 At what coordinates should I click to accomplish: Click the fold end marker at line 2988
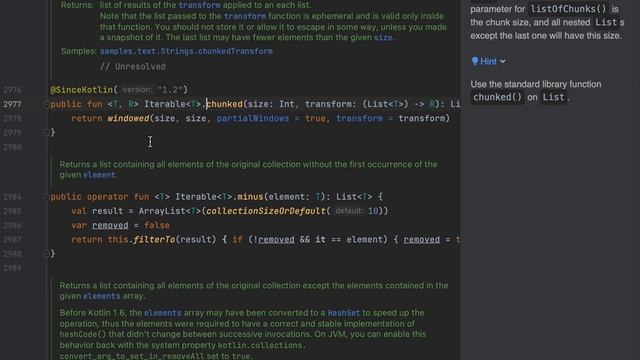[x=46, y=253]
